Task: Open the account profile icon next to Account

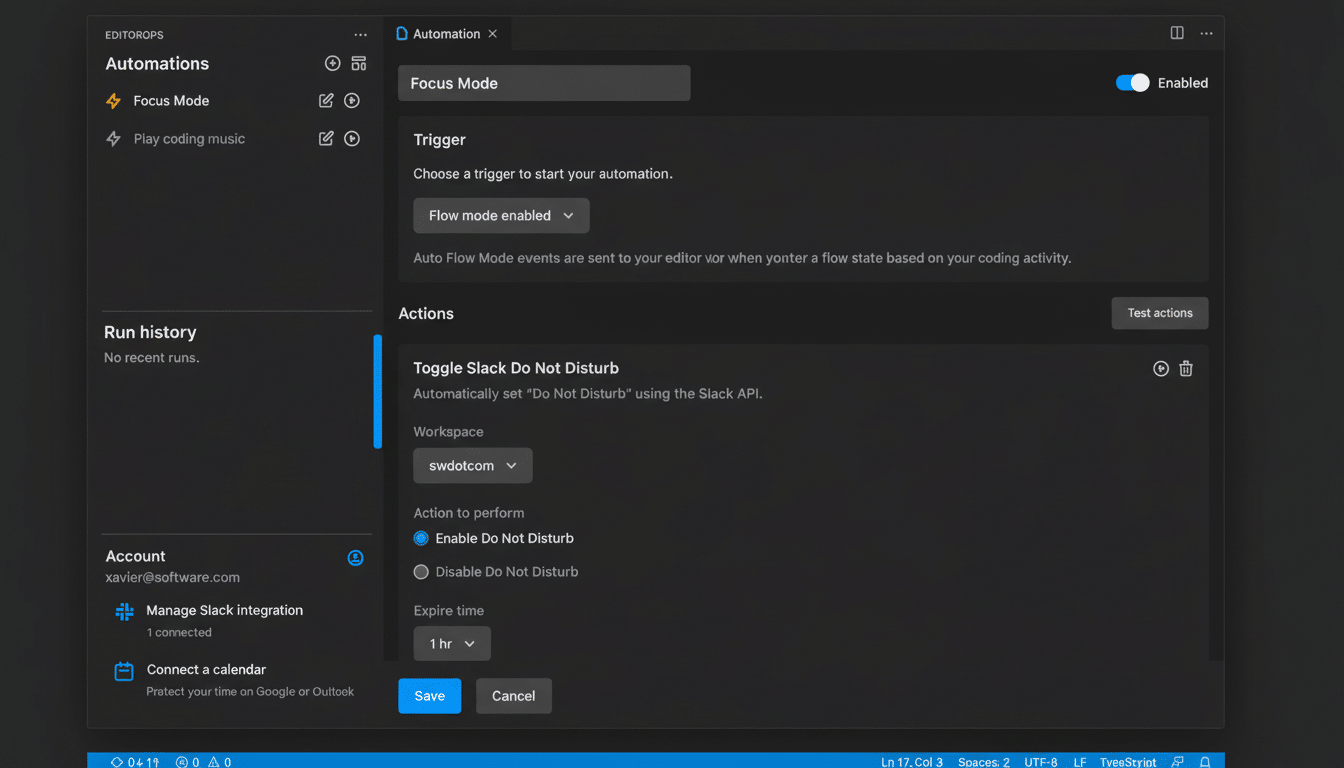Action: click(x=355, y=558)
